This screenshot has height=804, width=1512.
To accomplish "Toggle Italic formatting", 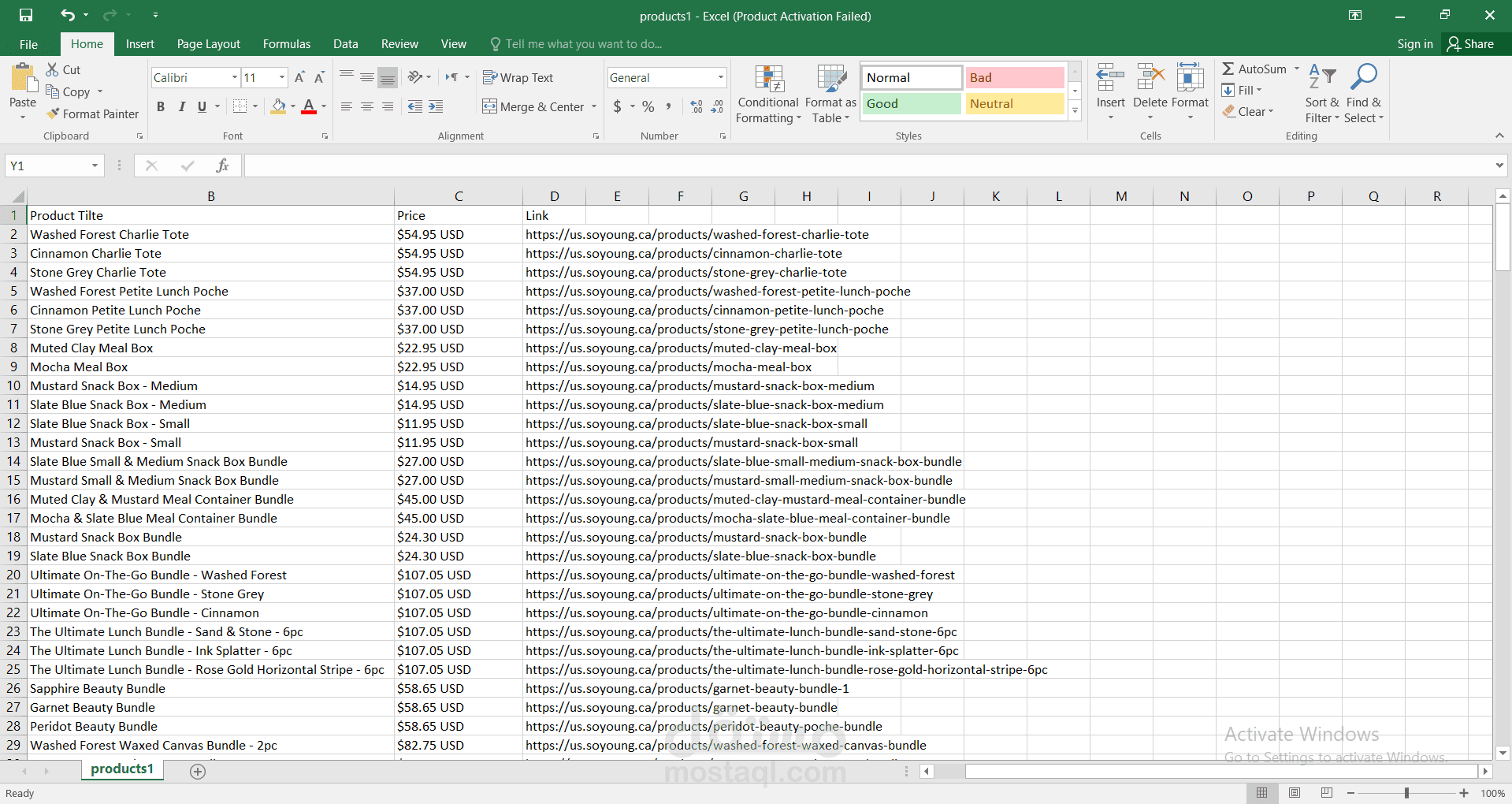I will pos(182,106).
